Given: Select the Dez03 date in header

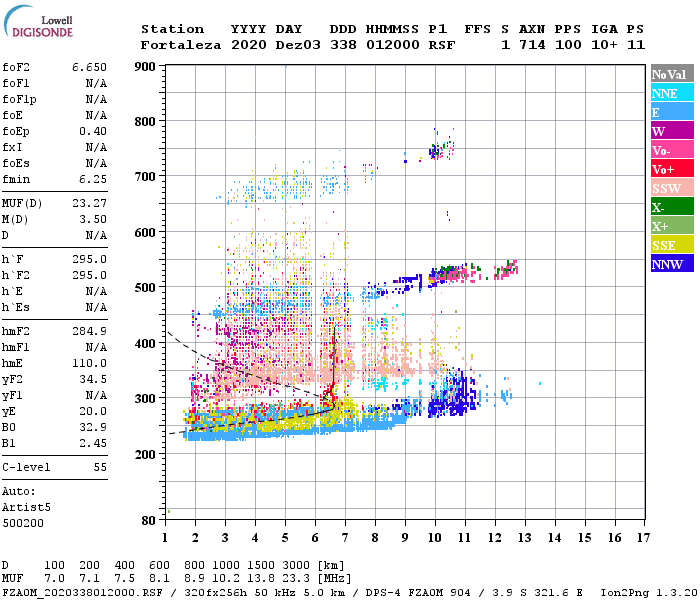Looking at the screenshot, I should click(x=298, y=45).
